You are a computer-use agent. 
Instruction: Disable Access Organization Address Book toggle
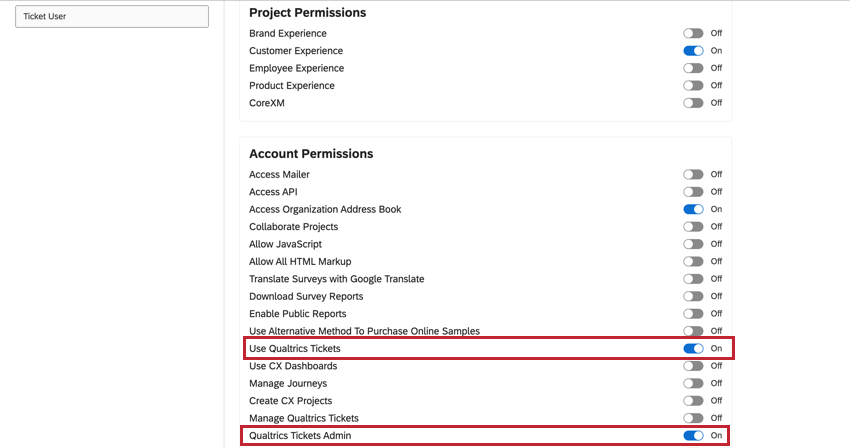[x=693, y=209]
